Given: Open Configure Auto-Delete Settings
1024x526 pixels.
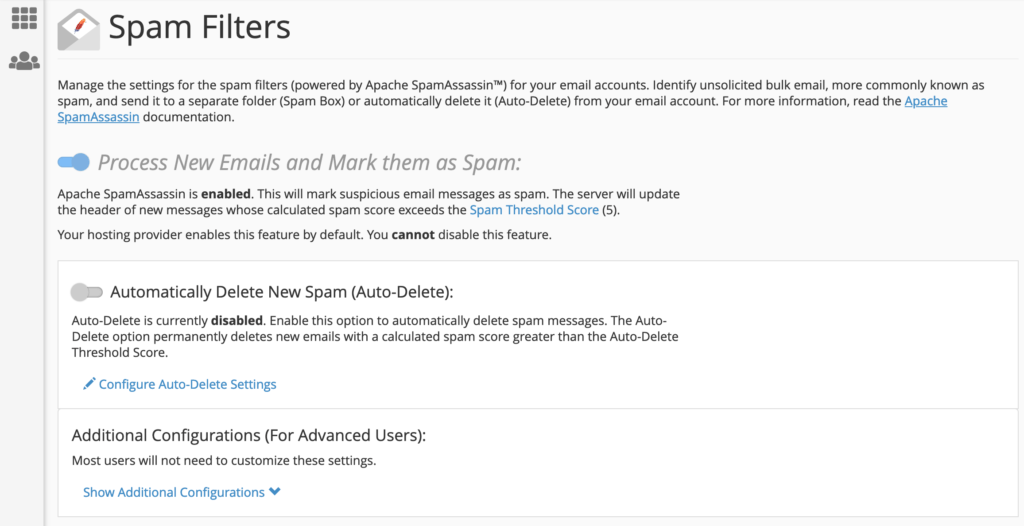Looking at the screenshot, I should coord(187,384).
